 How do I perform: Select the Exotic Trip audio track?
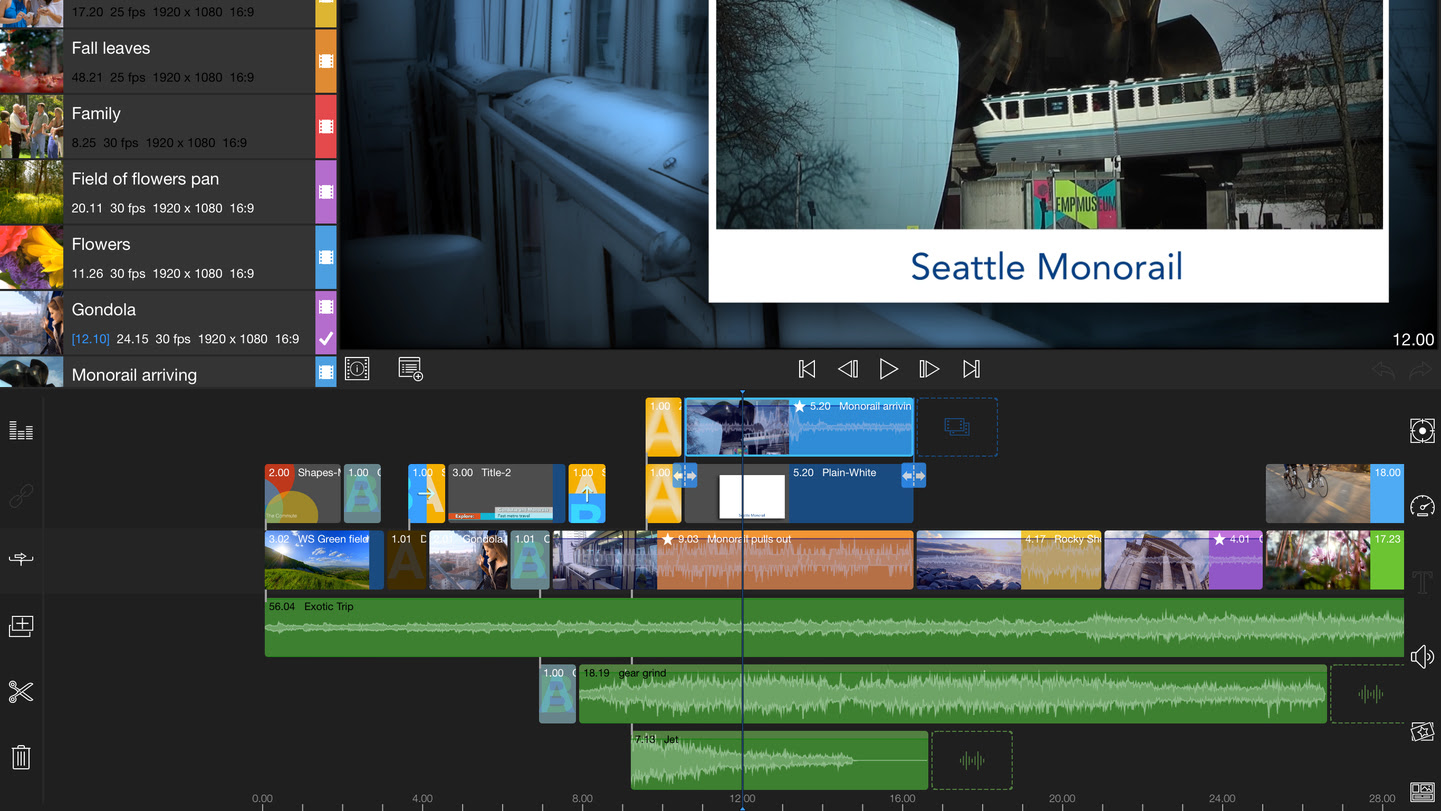tap(834, 627)
